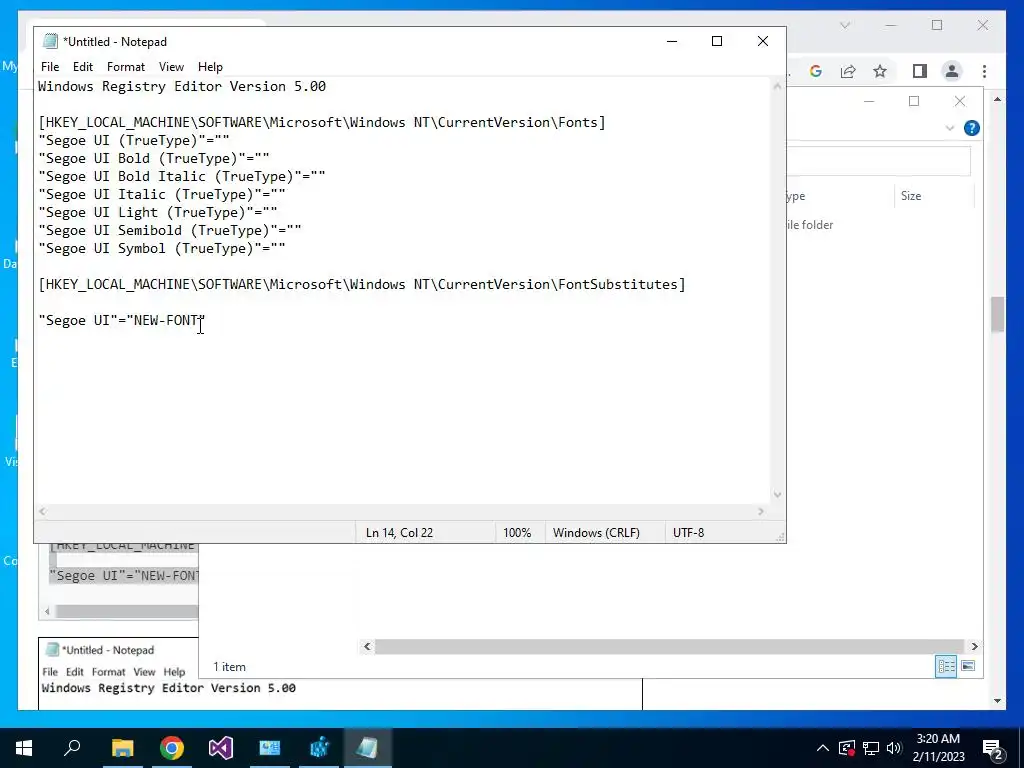Switch Explorer to large icons view

click(968, 666)
